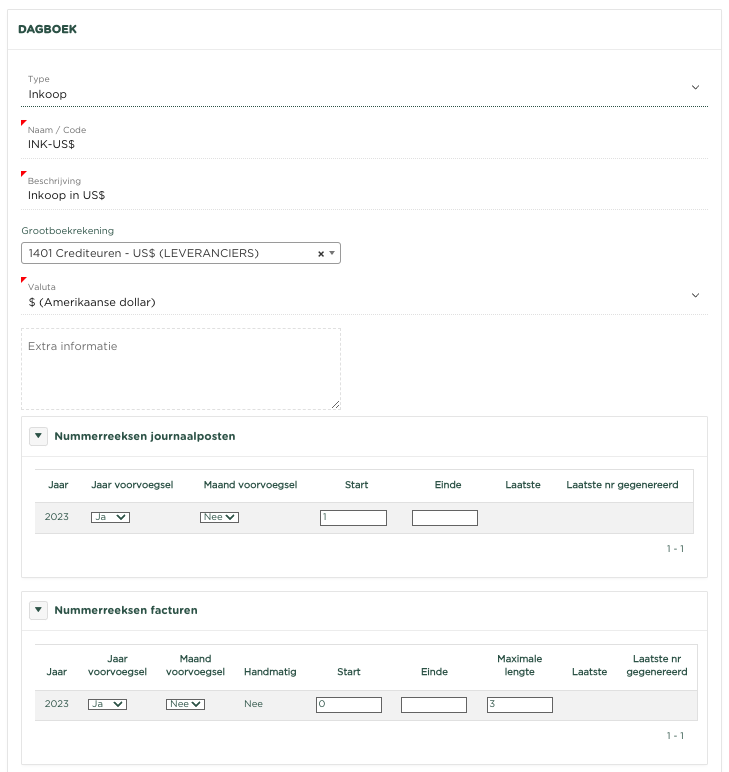This screenshot has height=772, width=729.
Task: Click the Einde field in journaalposten row
Action: 445,518
